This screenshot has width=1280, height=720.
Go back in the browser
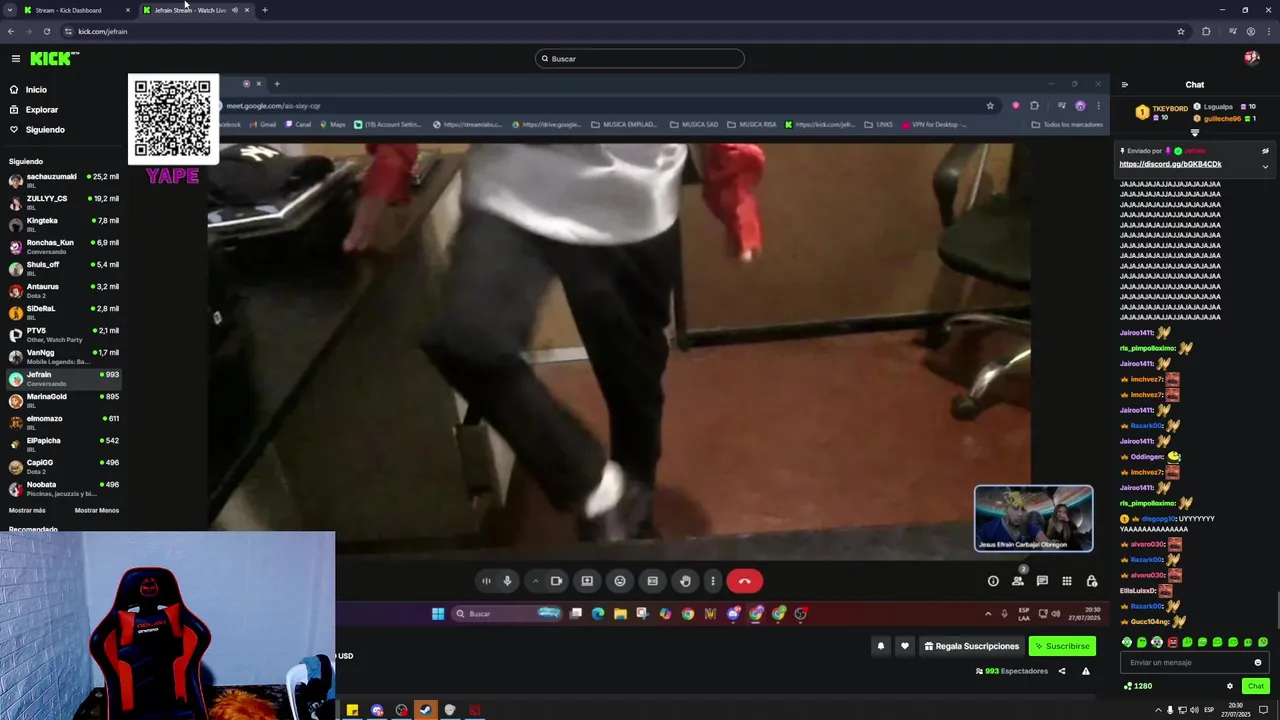pos(10,31)
